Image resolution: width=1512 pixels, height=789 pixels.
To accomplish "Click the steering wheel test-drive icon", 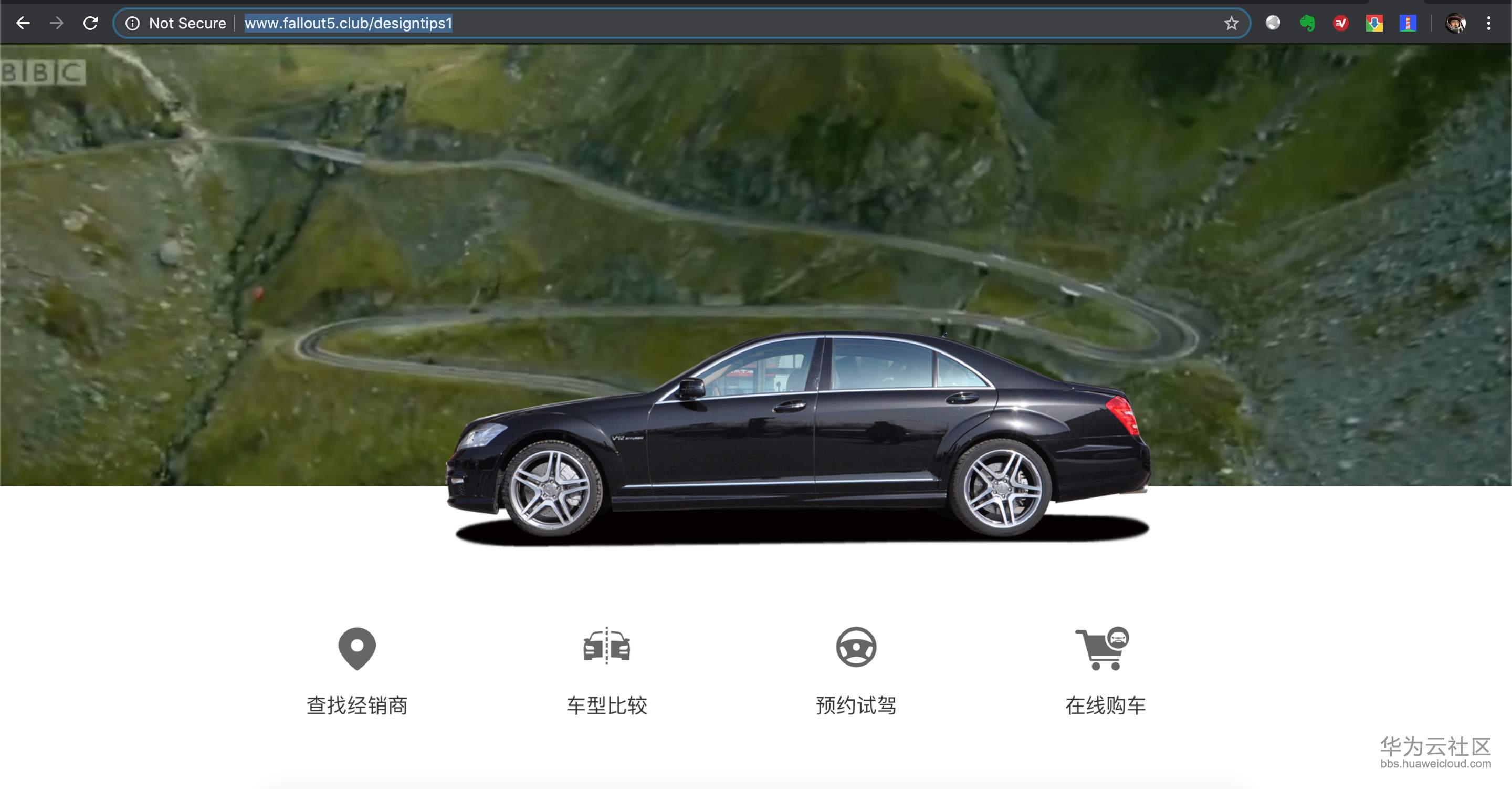I will point(856,647).
